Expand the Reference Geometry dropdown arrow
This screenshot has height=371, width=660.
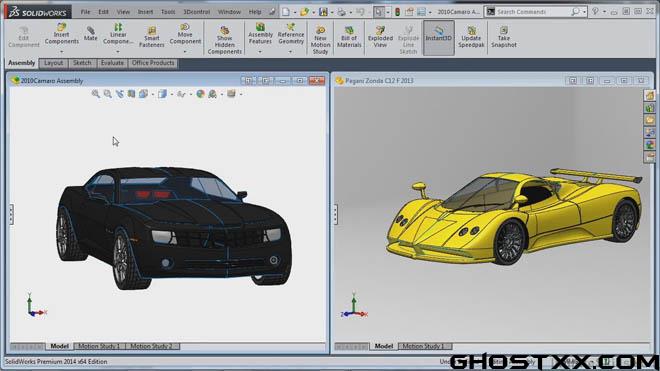(x=290, y=52)
